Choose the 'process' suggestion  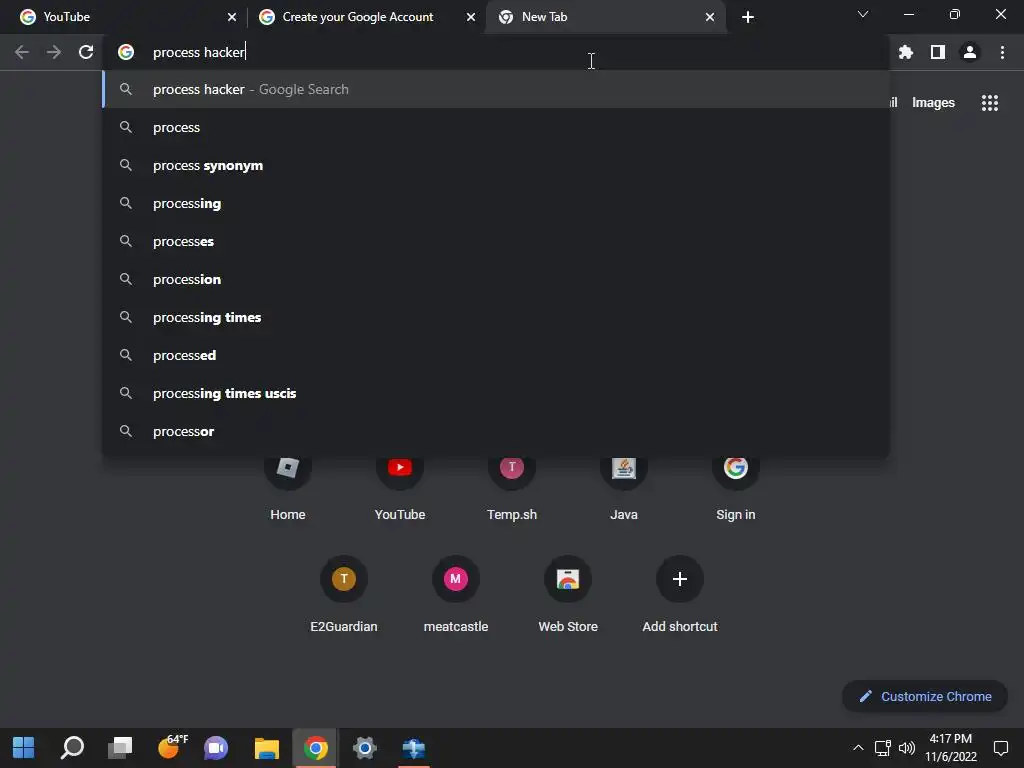(496, 127)
